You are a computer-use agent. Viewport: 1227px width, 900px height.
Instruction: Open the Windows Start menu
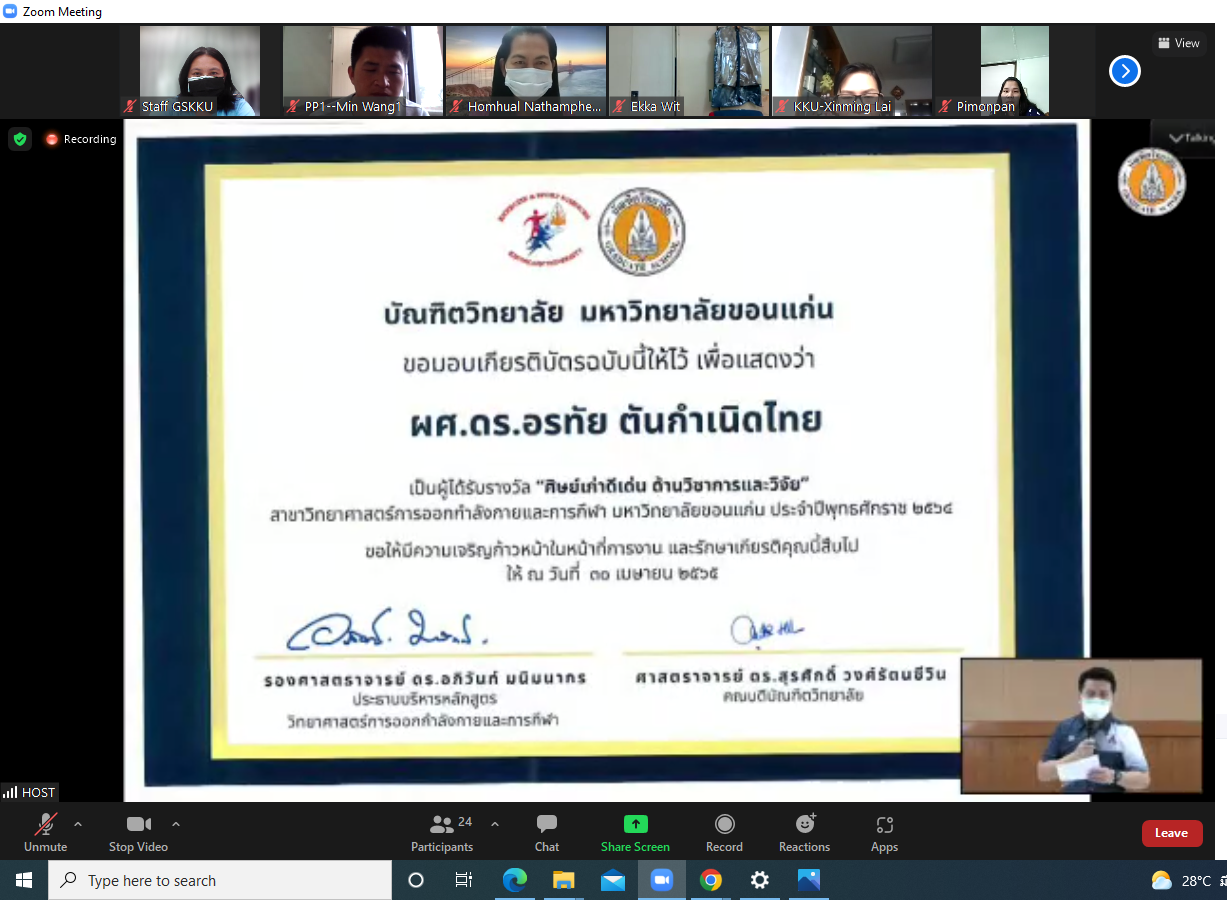coord(24,880)
